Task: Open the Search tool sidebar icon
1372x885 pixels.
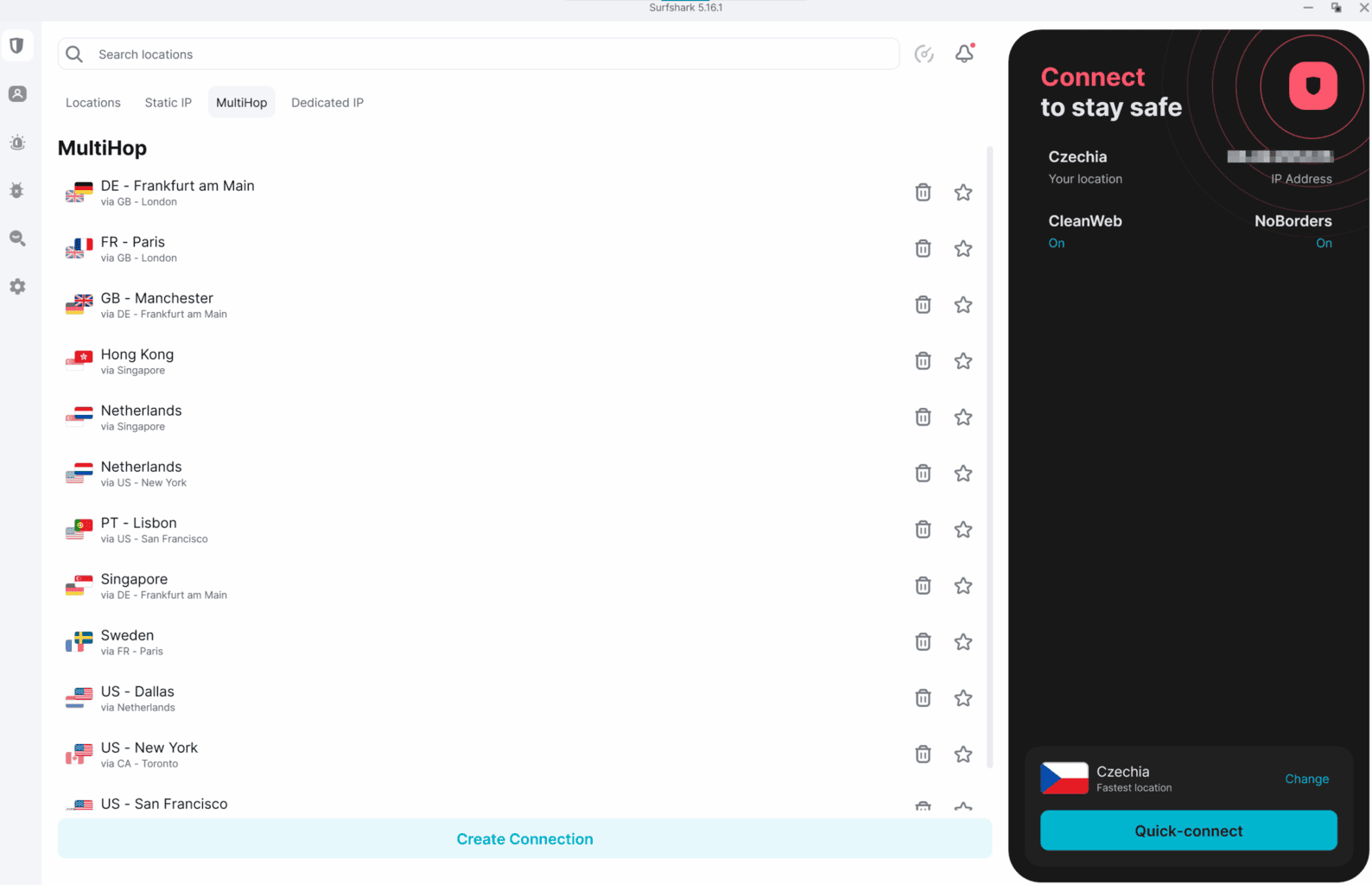Action: (17, 239)
